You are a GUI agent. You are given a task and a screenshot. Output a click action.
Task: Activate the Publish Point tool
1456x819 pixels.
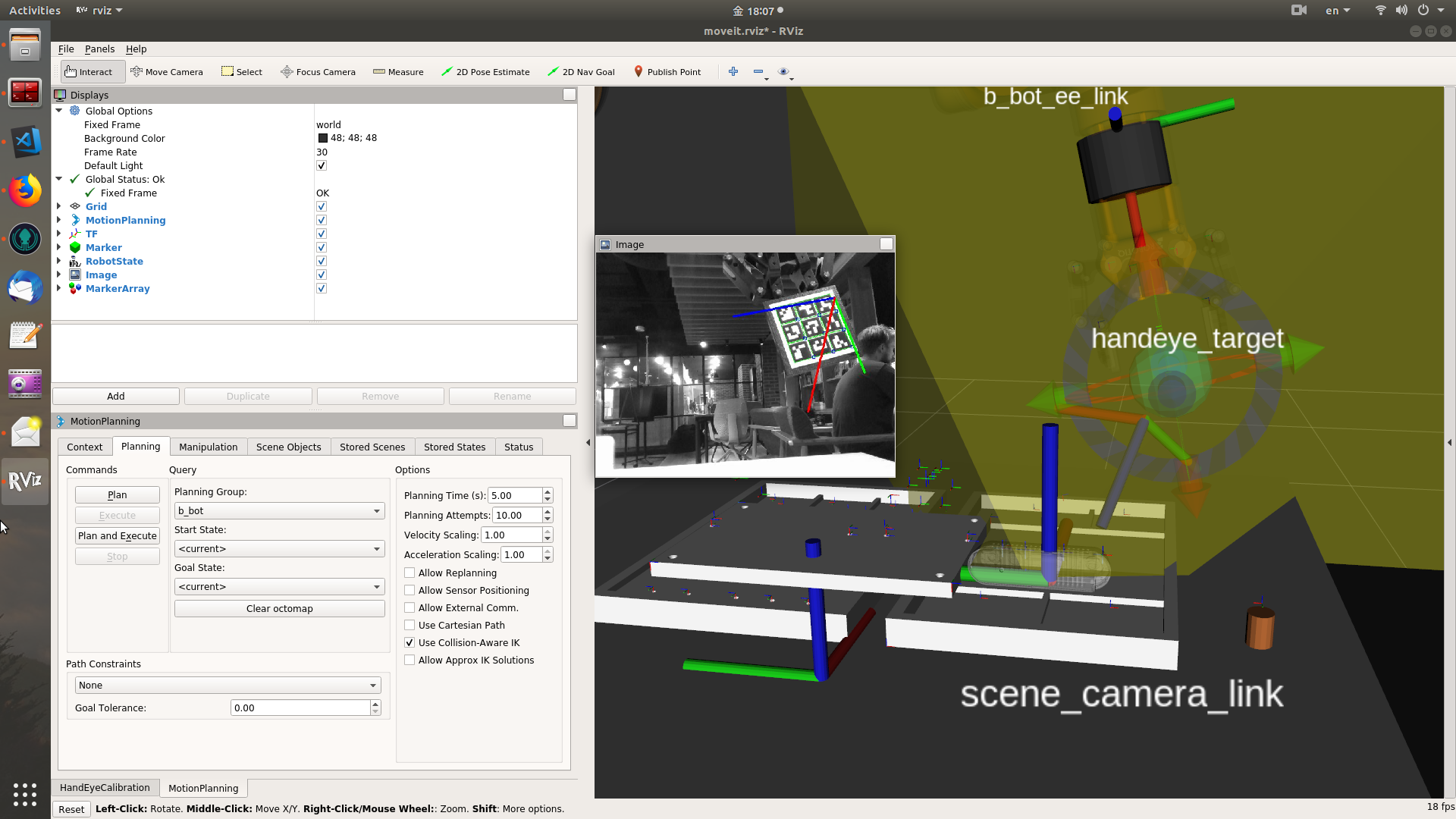(x=667, y=71)
